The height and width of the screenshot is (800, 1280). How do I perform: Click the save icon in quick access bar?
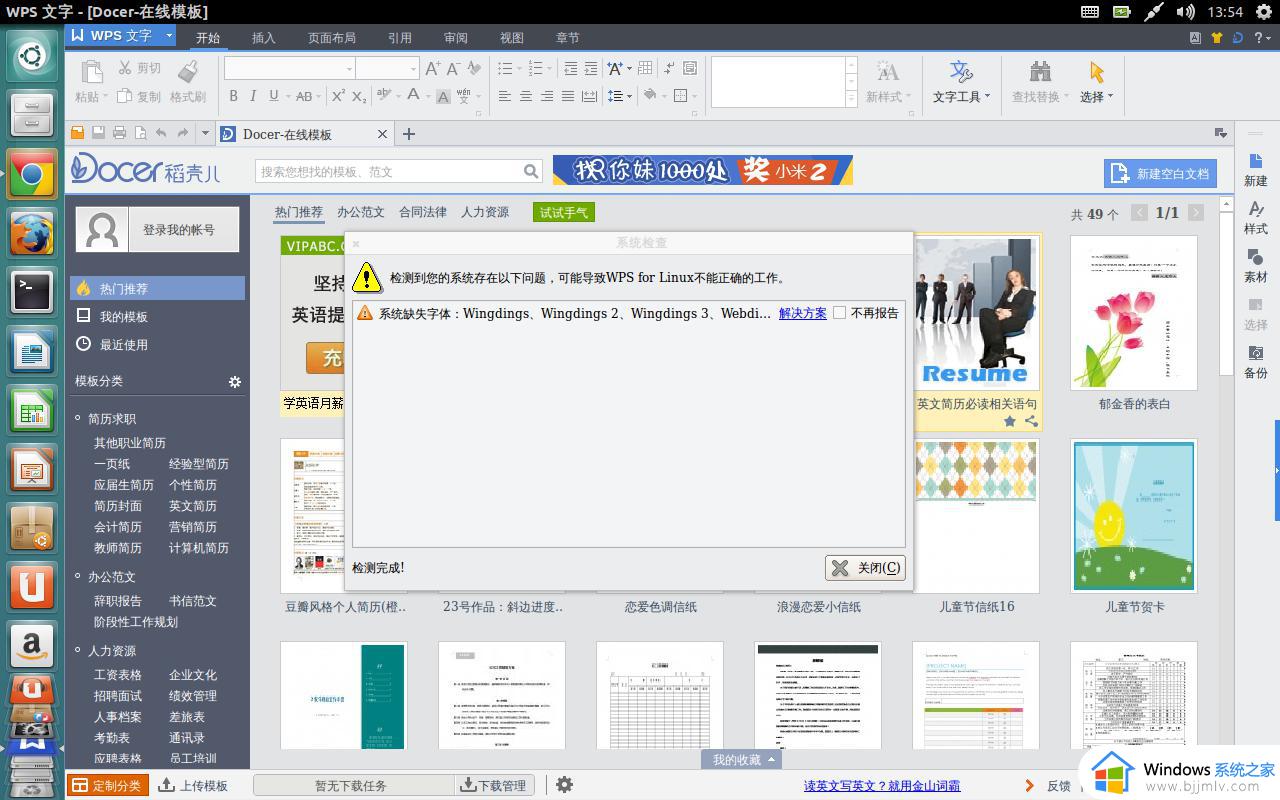[x=98, y=133]
